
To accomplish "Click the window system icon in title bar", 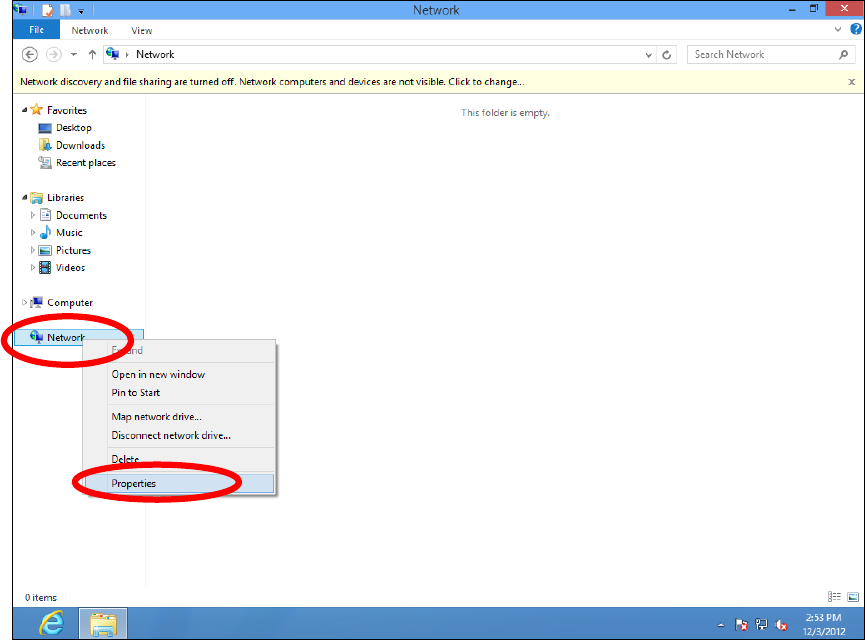I will tap(21, 9).
